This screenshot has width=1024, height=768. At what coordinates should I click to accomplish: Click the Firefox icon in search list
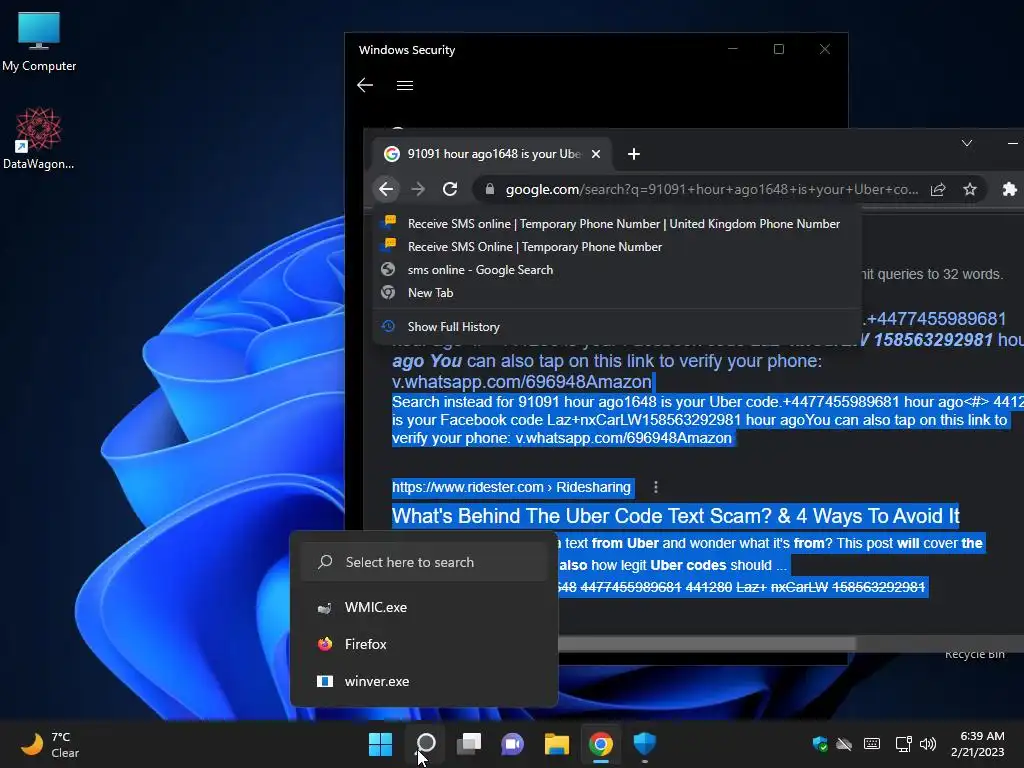[x=325, y=645]
